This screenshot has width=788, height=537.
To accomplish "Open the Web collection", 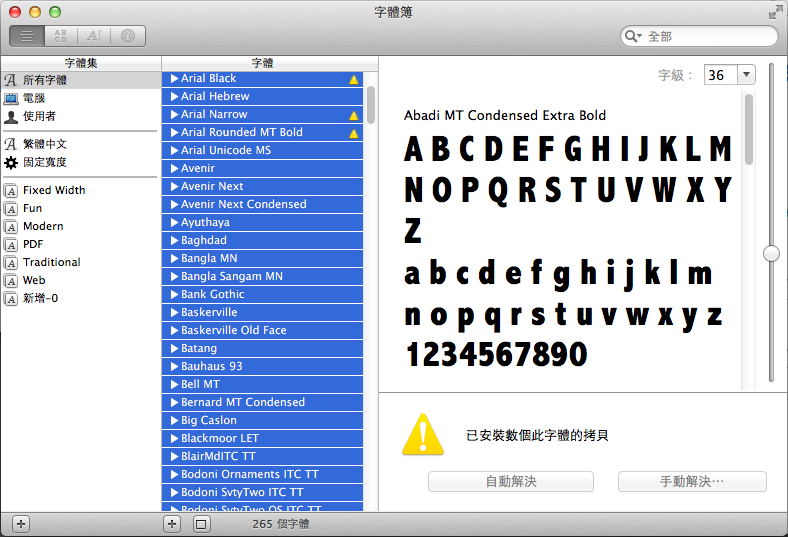I will (x=80, y=280).
